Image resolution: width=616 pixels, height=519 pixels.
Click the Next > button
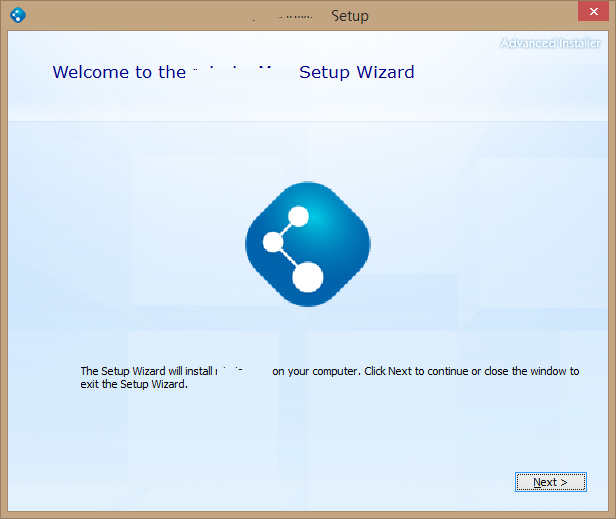coord(550,482)
